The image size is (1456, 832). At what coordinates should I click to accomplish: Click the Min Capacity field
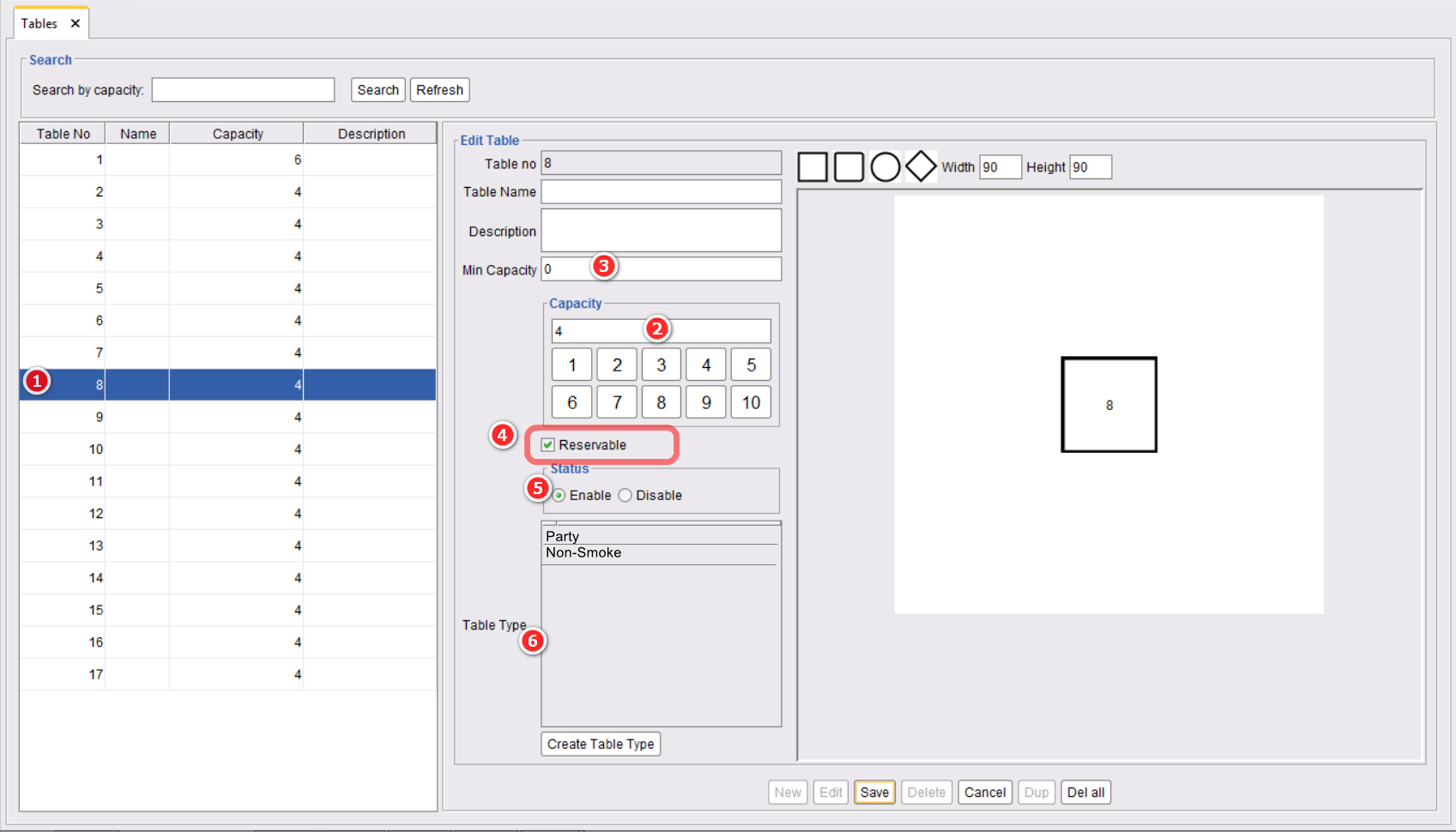(x=662, y=268)
